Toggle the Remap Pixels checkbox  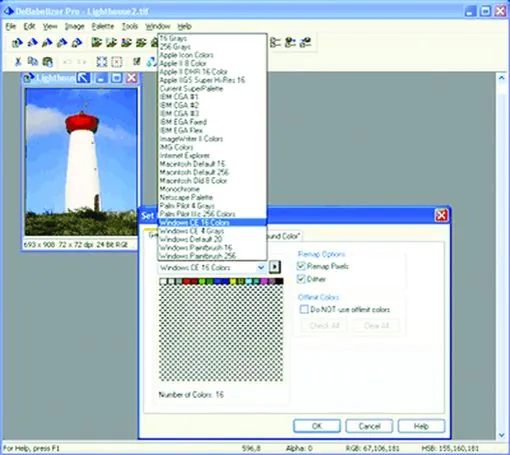point(301,266)
